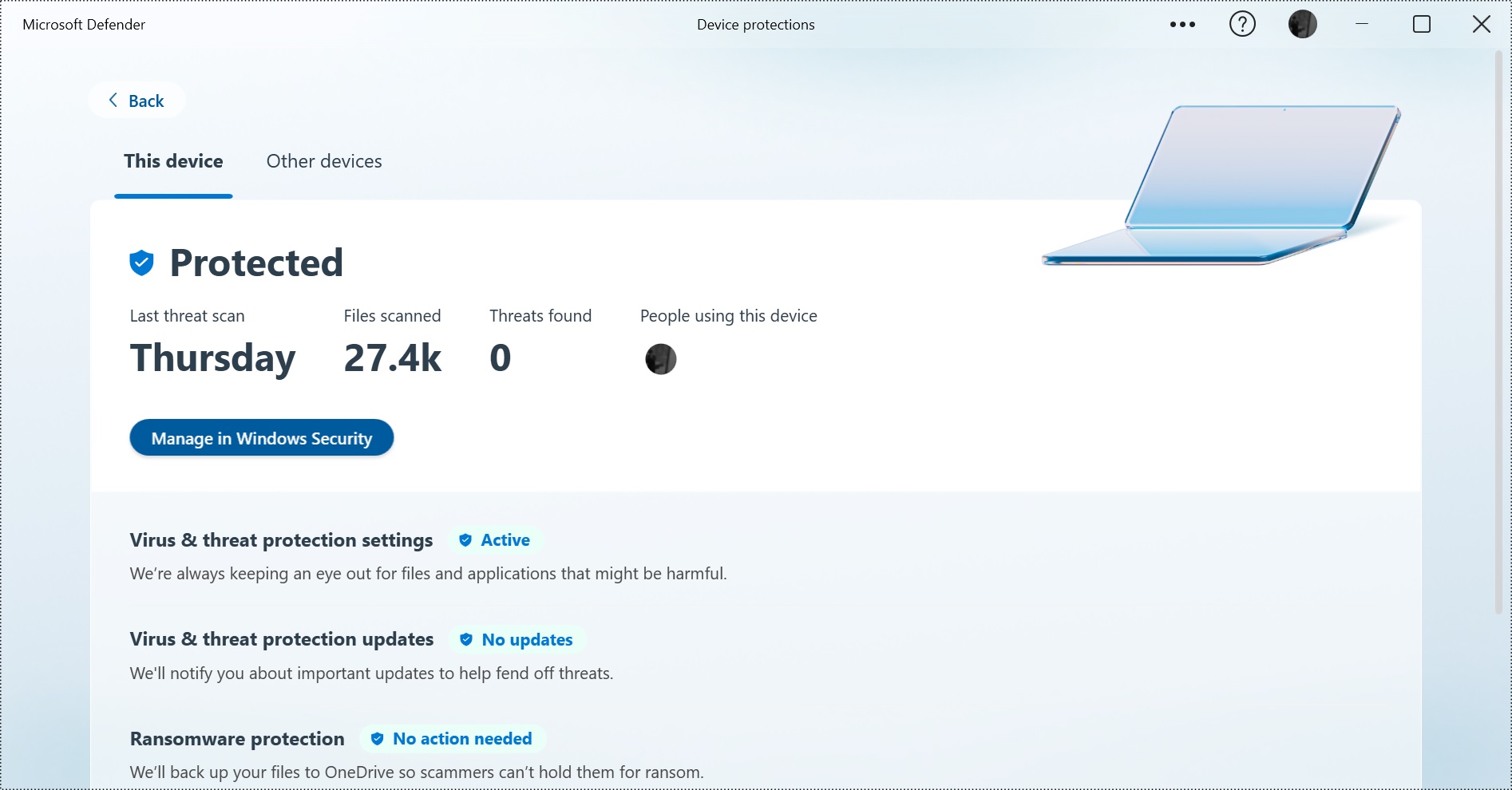Switch to the This device tab

click(173, 161)
